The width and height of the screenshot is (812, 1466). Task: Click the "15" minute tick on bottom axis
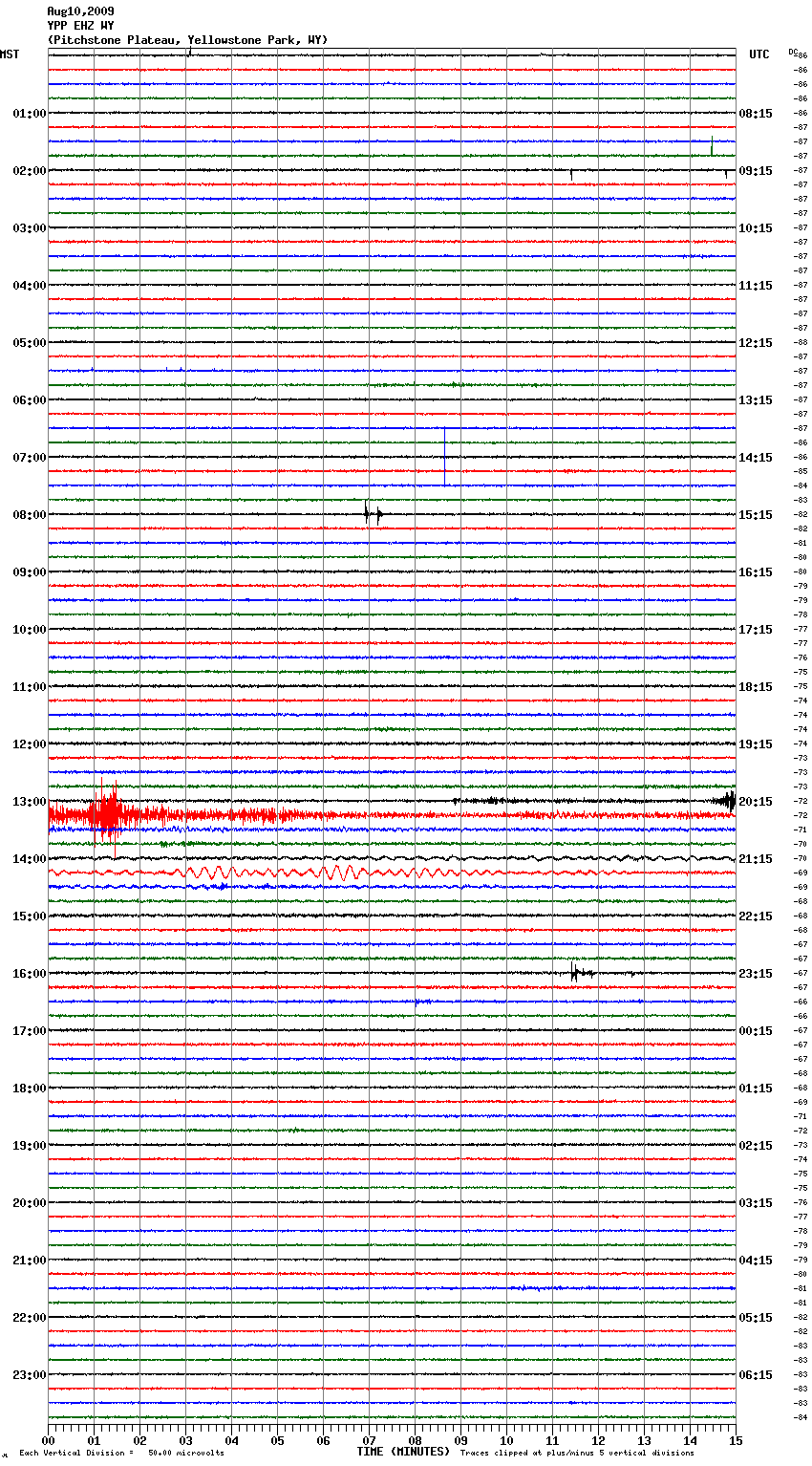pos(736,1440)
